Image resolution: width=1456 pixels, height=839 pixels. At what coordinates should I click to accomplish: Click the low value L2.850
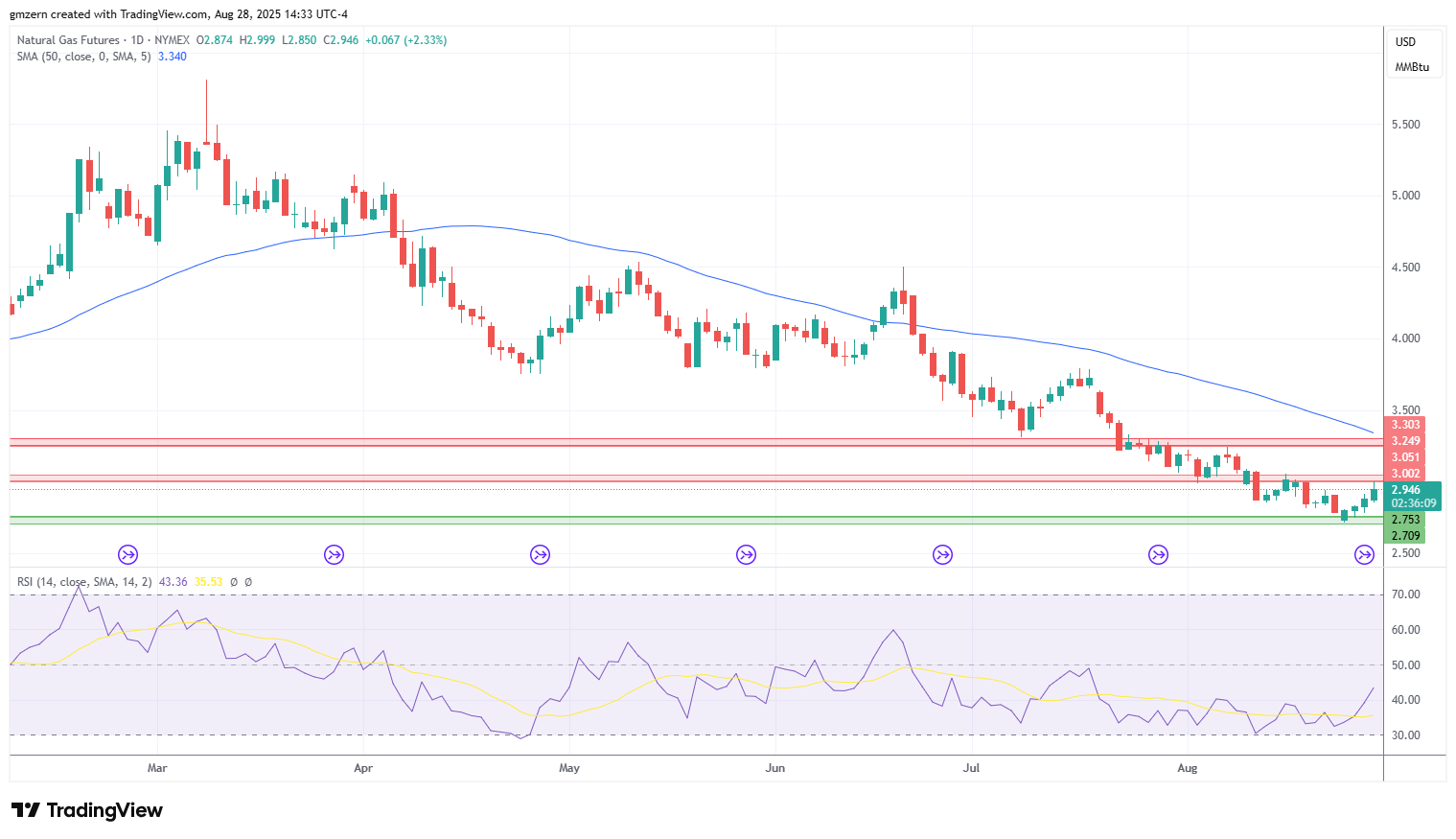pos(299,40)
